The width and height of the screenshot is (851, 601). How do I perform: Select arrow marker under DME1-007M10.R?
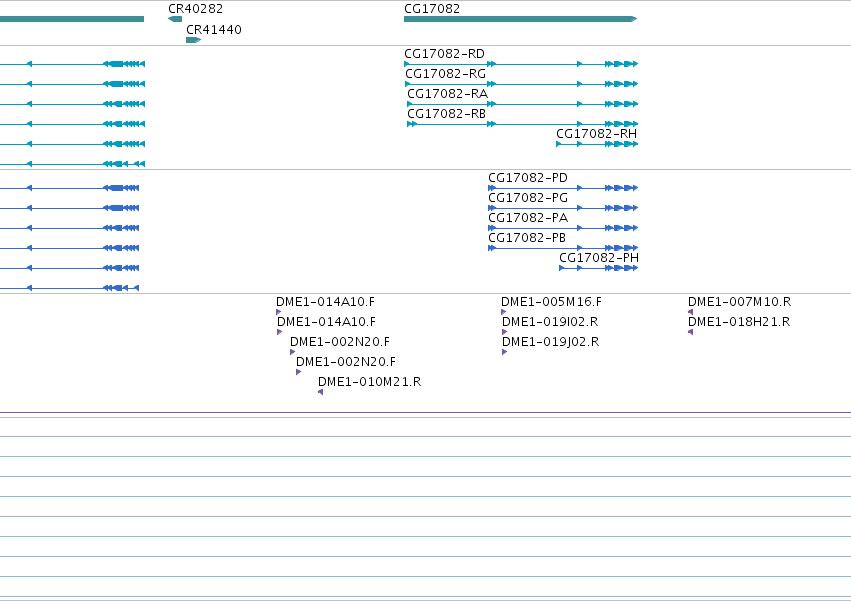(x=690, y=312)
